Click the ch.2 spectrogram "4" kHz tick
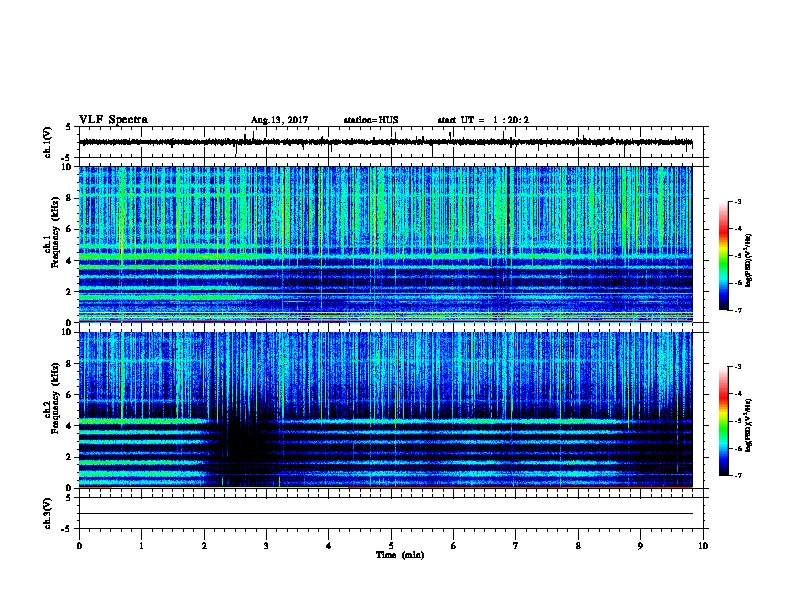The height and width of the screenshot is (612, 792). [69, 426]
